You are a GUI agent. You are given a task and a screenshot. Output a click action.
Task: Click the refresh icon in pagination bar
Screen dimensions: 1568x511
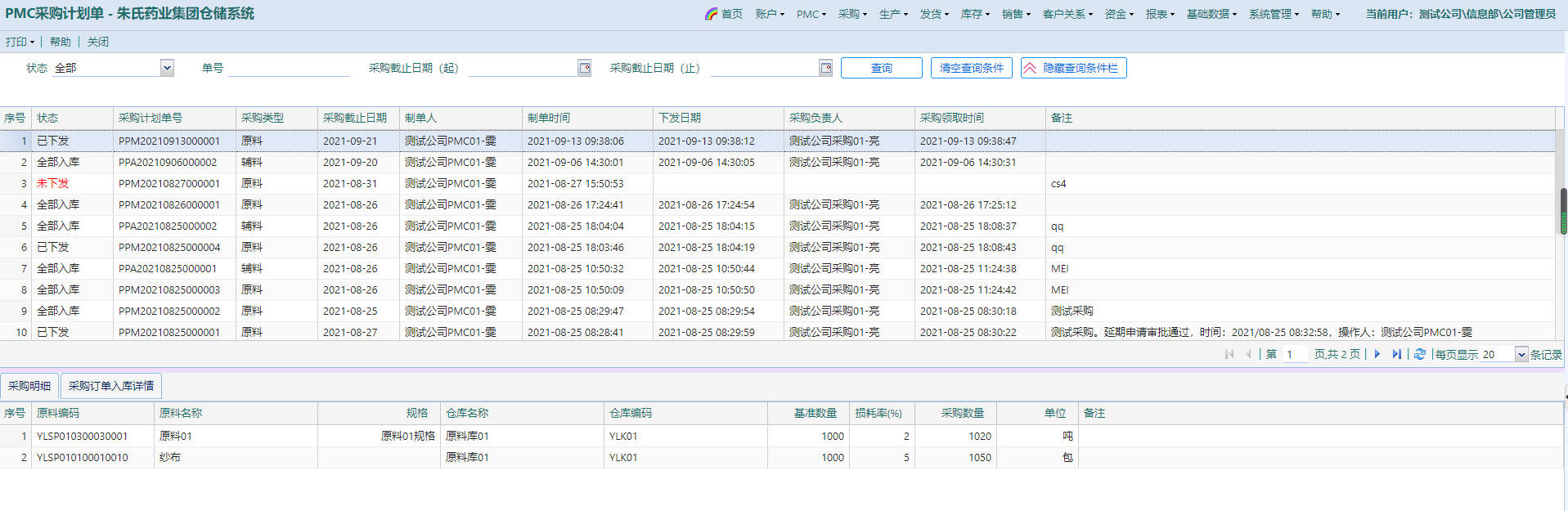coord(1420,354)
